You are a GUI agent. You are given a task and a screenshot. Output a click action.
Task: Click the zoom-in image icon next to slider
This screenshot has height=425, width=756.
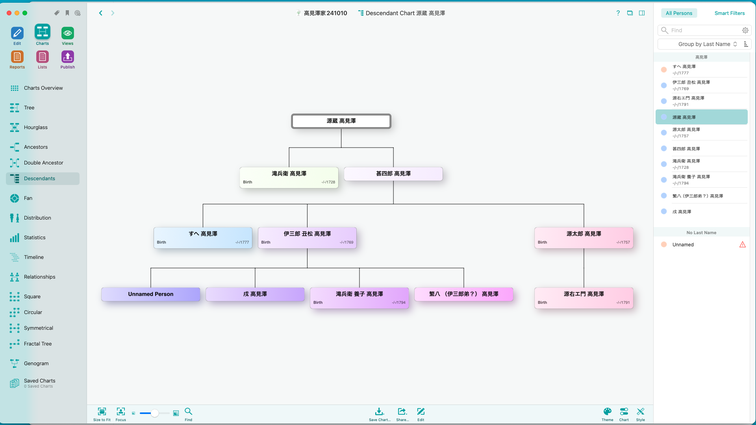[x=176, y=413]
